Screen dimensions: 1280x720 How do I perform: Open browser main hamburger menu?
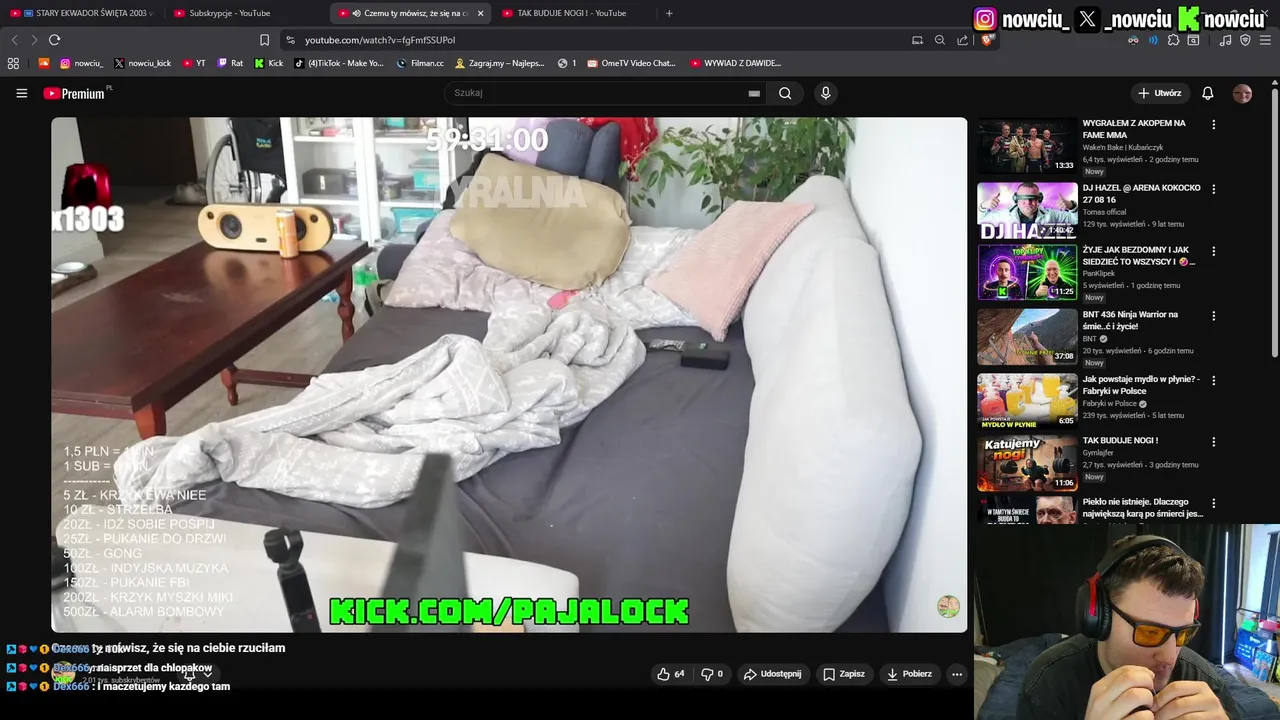(x=1266, y=40)
